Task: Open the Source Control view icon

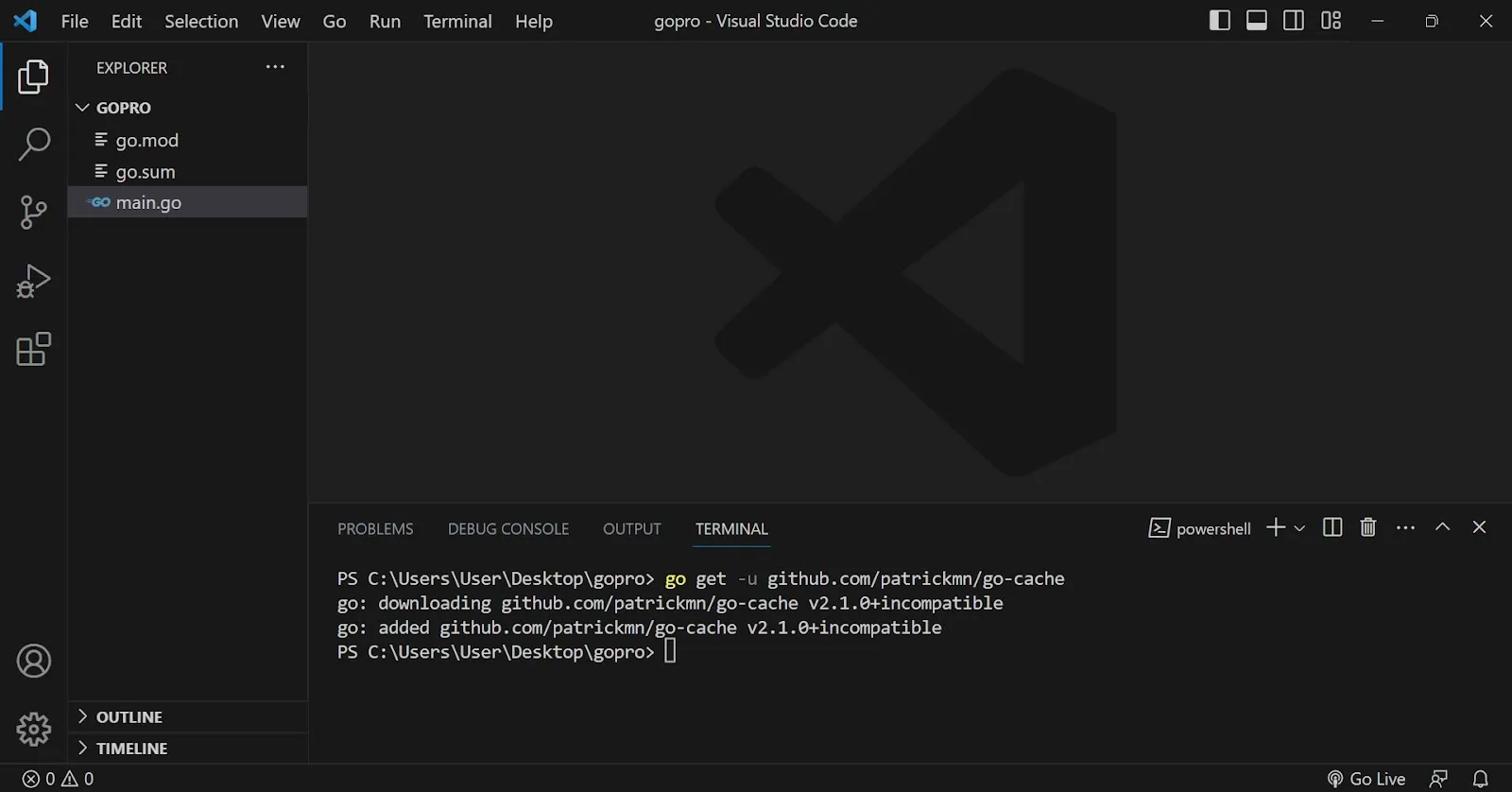Action: pos(33,213)
